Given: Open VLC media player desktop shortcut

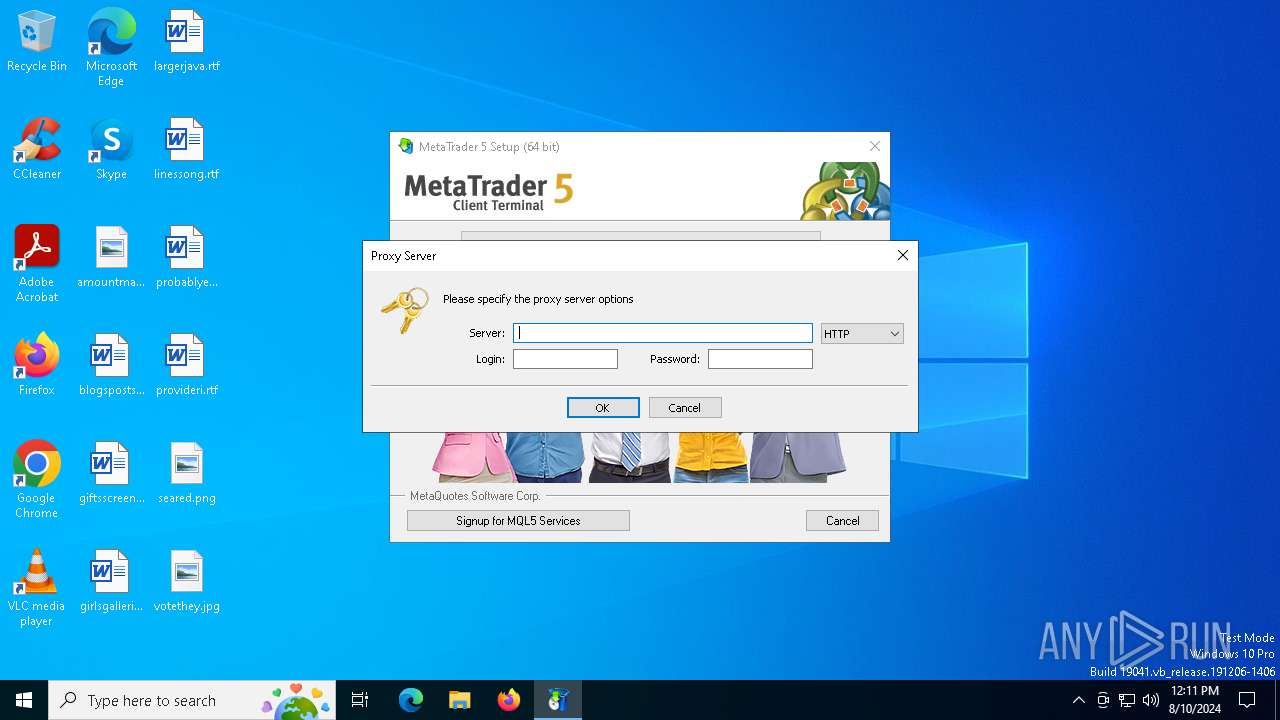Looking at the screenshot, I should [36, 588].
